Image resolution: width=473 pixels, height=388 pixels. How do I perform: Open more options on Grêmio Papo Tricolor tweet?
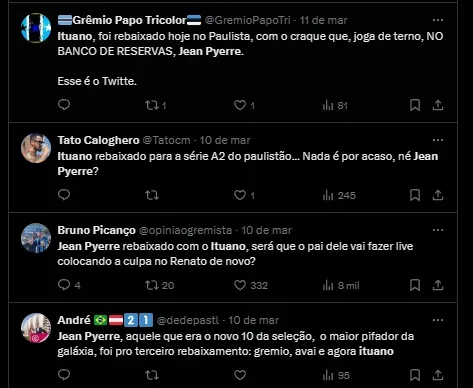coord(438,20)
